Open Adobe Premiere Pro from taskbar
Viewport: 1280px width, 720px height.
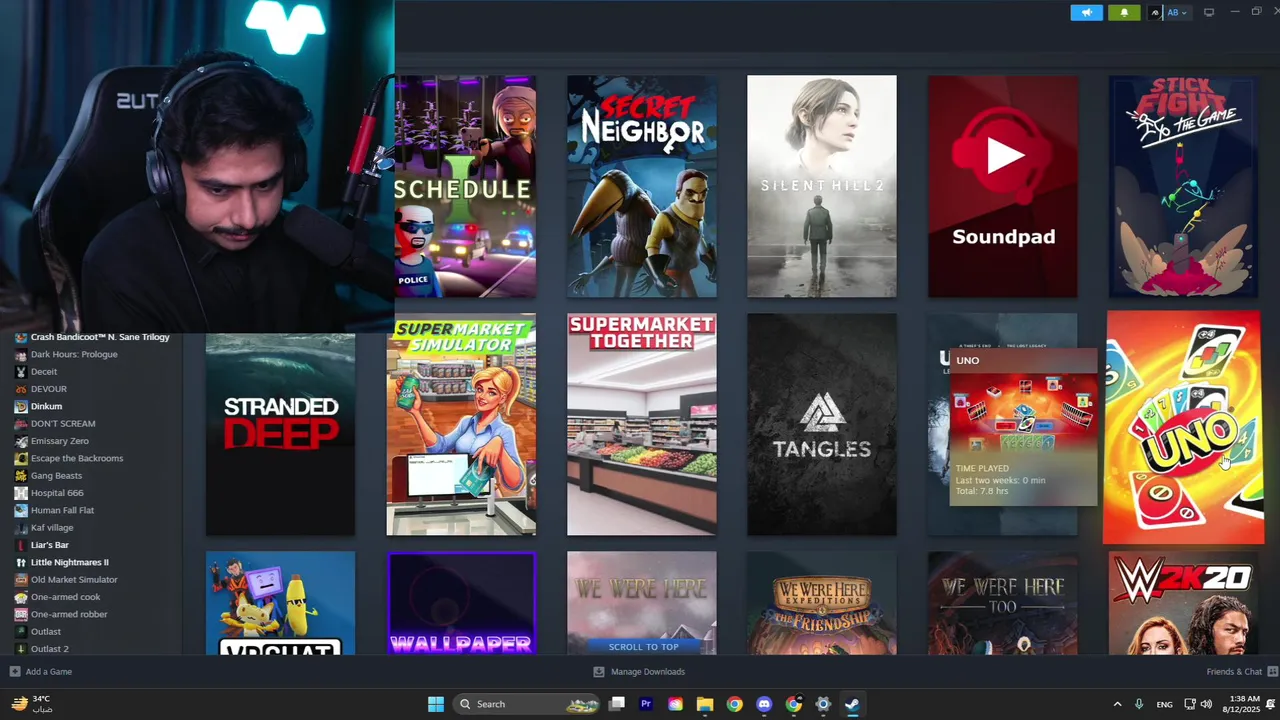(x=646, y=704)
